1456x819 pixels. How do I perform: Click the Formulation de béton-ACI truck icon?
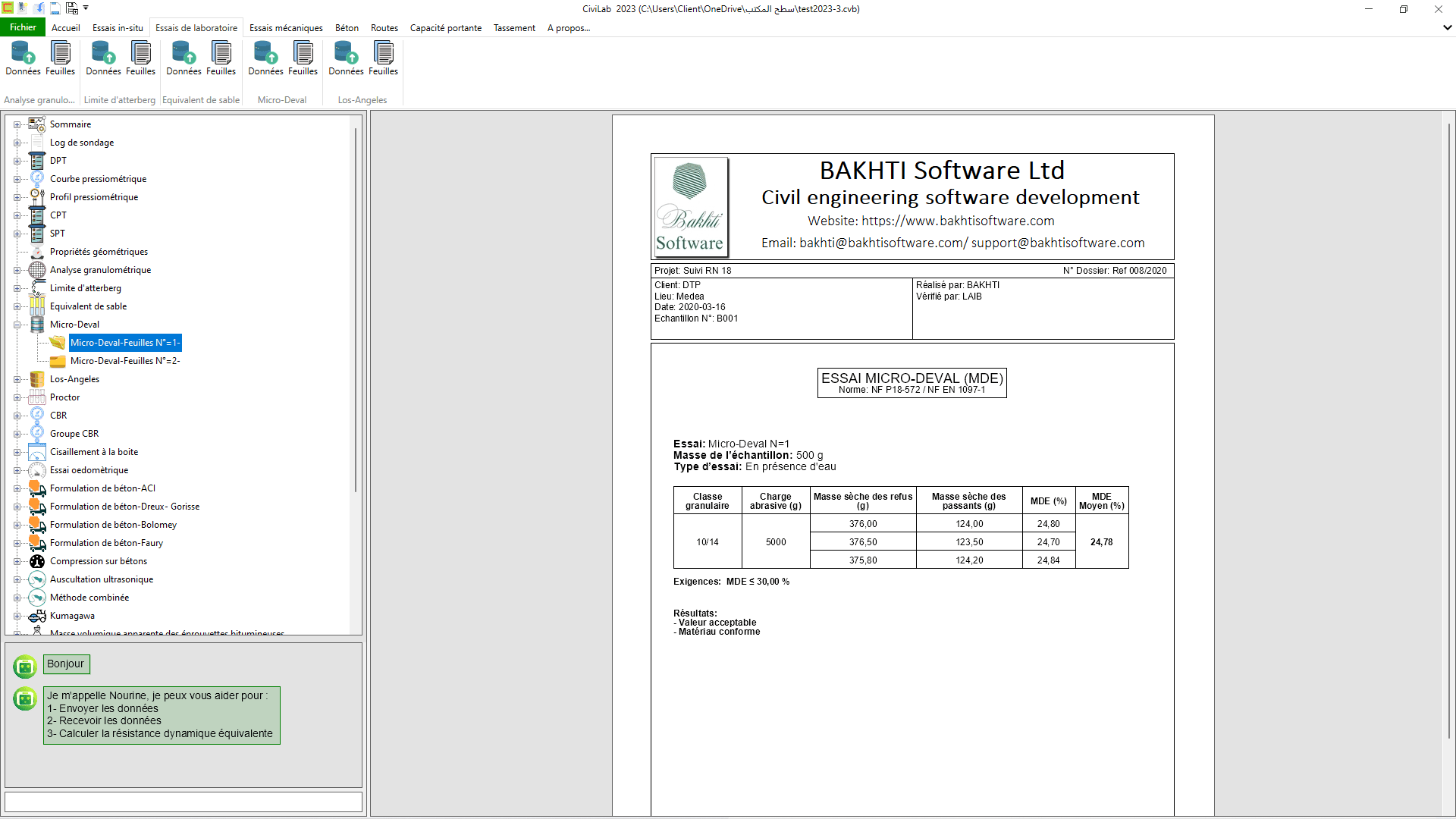(37, 488)
